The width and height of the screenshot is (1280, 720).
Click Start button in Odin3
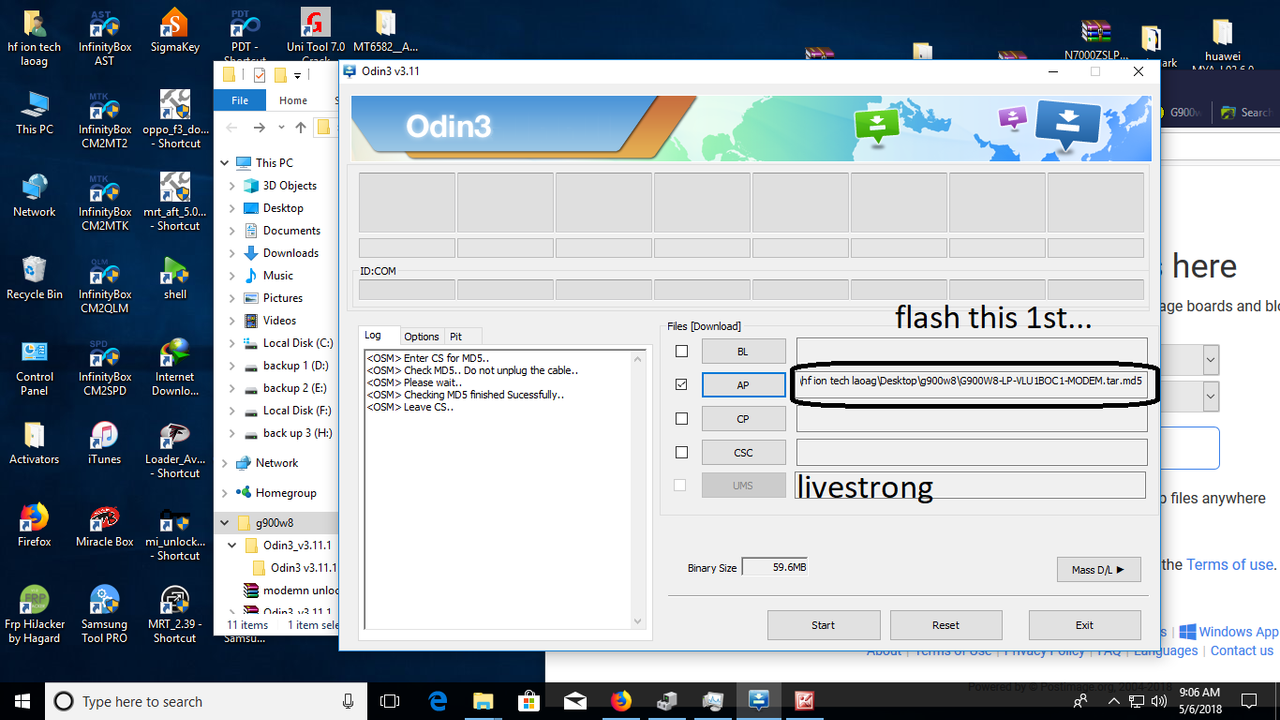point(823,625)
